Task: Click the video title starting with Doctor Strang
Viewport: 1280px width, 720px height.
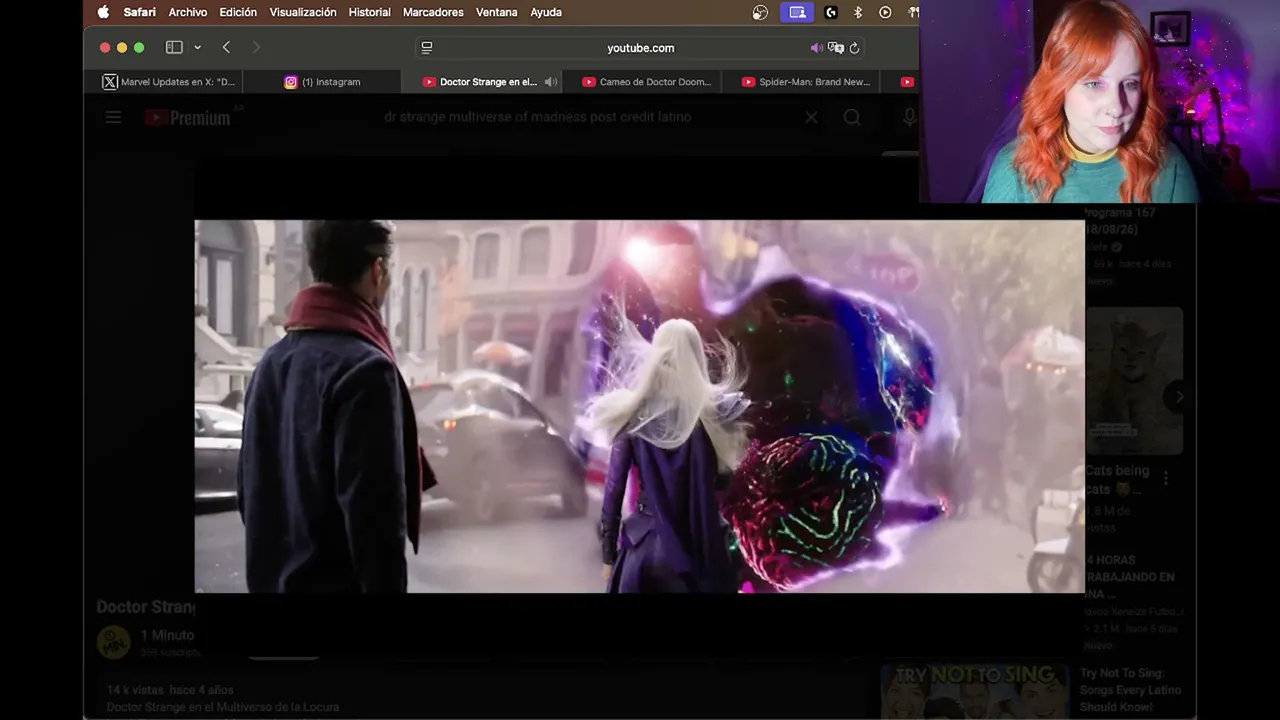Action: point(146,607)
